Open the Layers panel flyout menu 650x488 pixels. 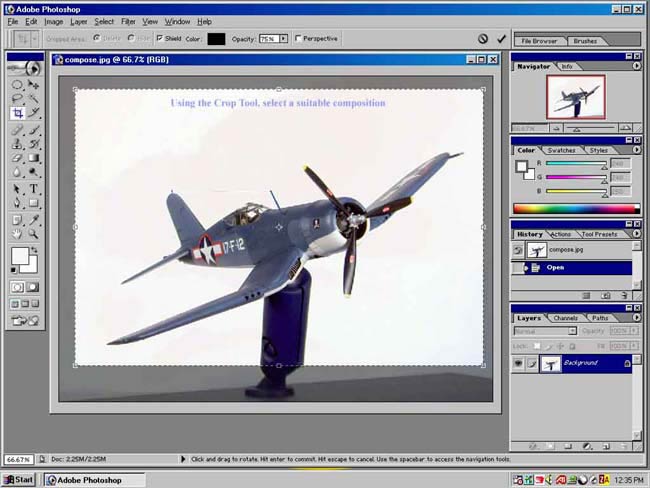pyautogui.click(x=636, y=318)
